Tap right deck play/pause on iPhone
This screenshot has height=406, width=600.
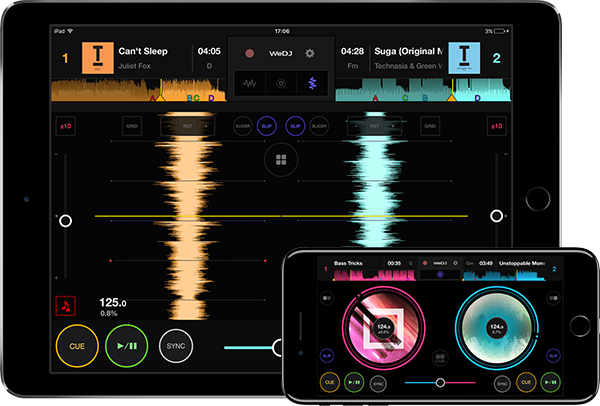coord(550,382)
